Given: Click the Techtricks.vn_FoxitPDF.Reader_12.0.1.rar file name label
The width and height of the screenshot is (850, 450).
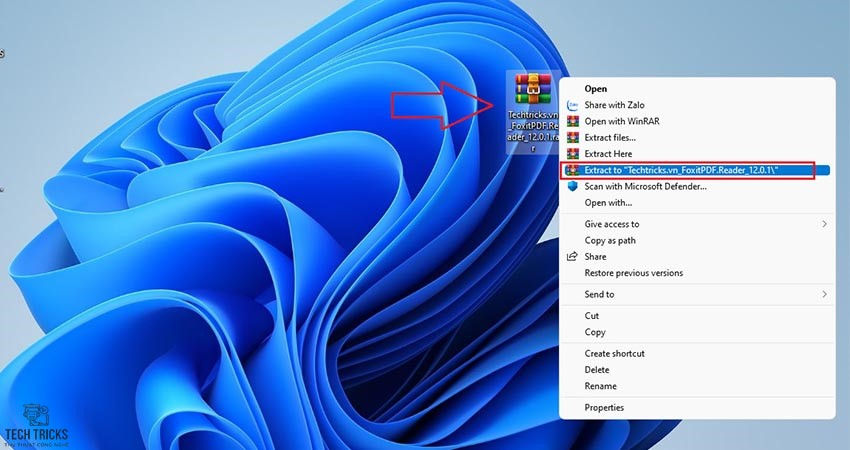Looking at the screenshot, I should coord(533,131).
